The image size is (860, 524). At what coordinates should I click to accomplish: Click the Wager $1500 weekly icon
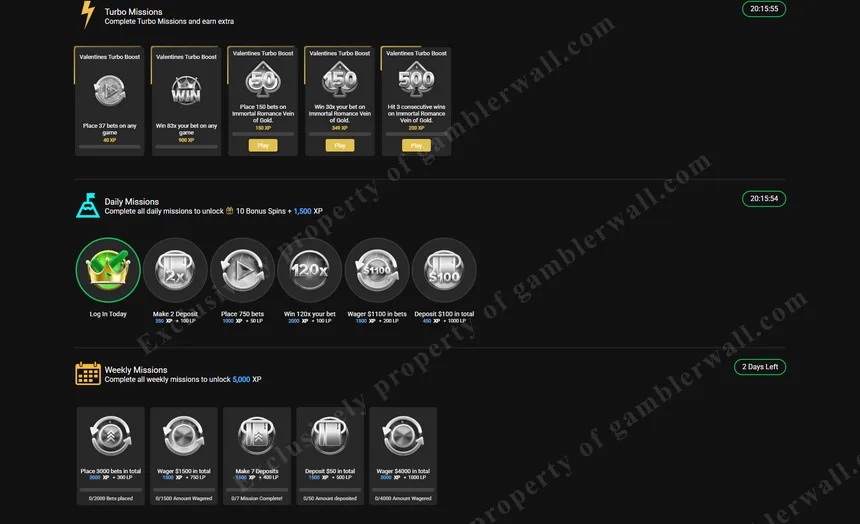pyautogui.click(x=184, y=436)
